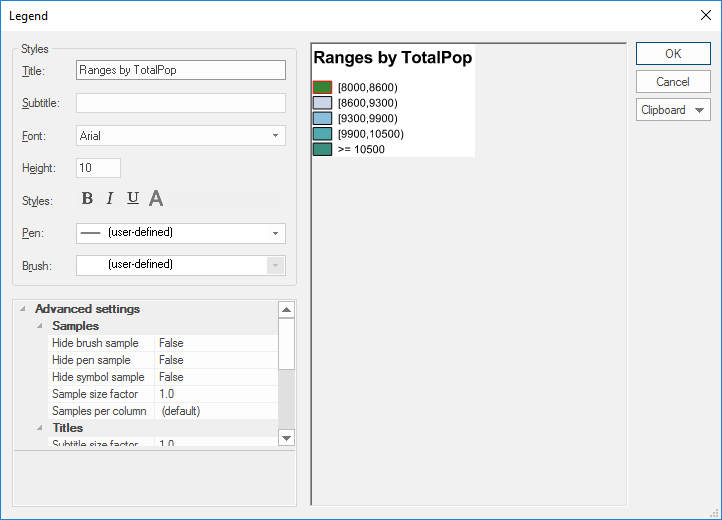This screenshot has height=520, width=722.
Task: Click the Cancel button
Action: tap(673, 82)
